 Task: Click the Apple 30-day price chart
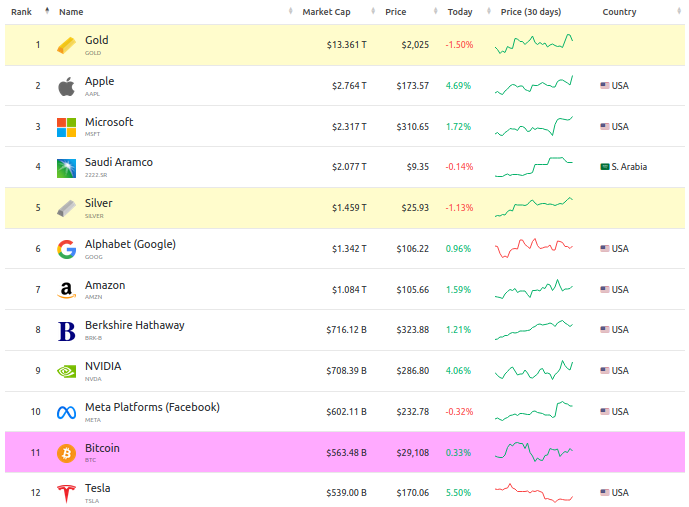(534, 86)
